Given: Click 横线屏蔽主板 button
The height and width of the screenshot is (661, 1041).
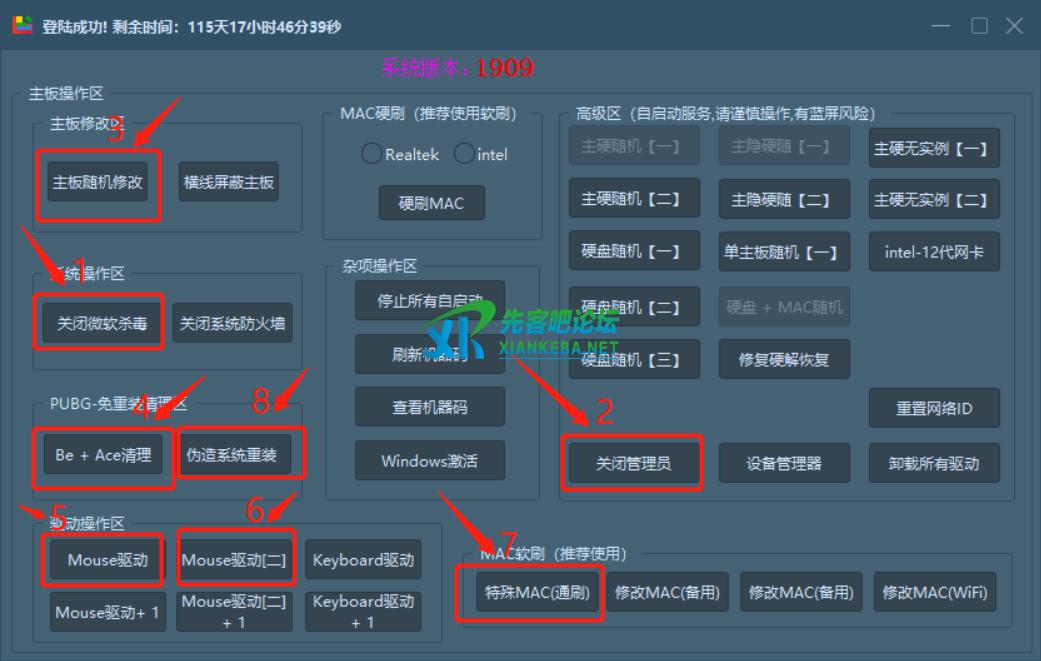Looking at the screenshot, I should coord(228,181).
